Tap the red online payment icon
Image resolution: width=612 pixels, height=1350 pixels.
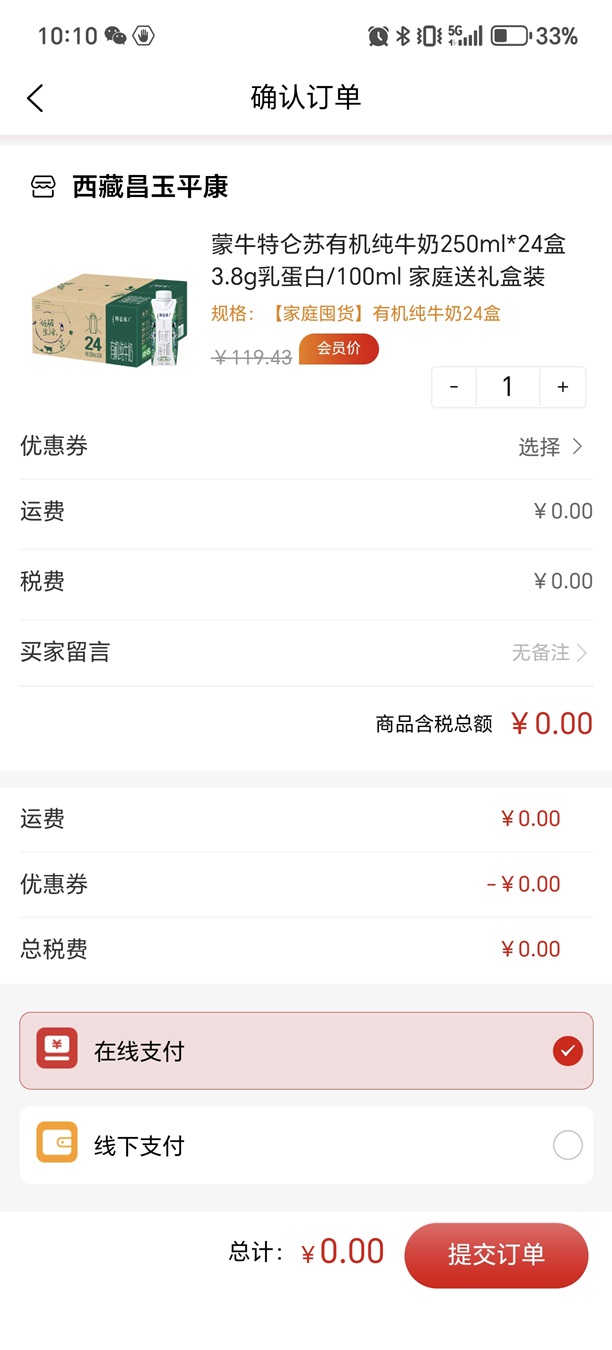57,1049
